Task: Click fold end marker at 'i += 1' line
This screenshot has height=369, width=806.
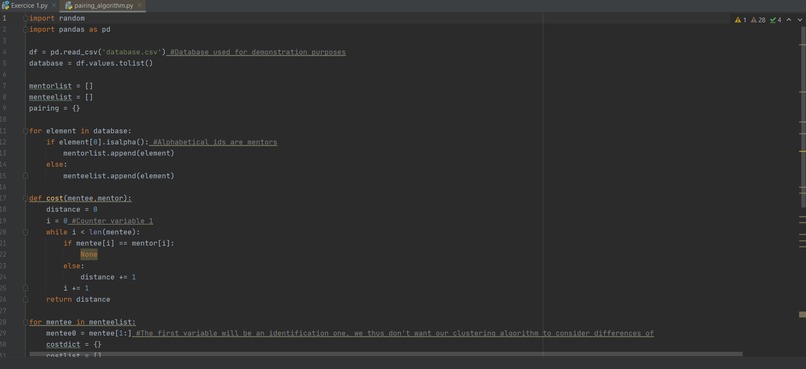Action: pos(25,288)
